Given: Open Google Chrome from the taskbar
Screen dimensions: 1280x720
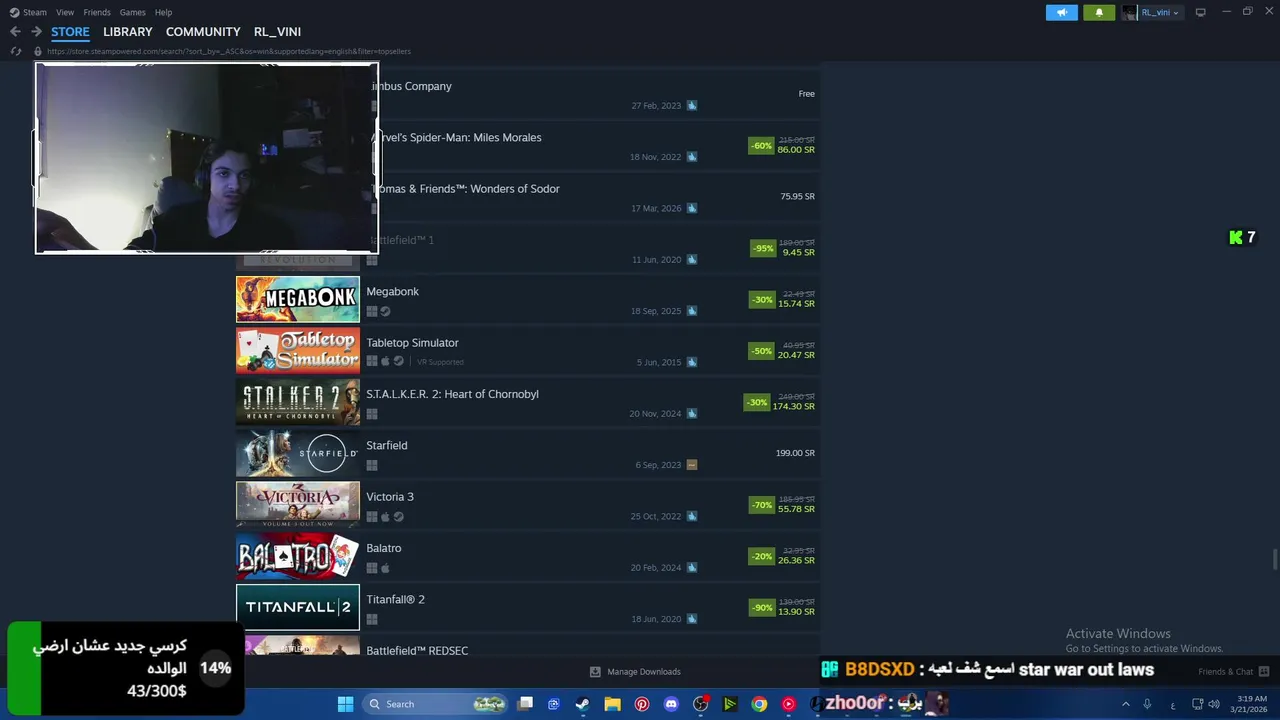Looking at the screenshot, I should tap(759, 704).
